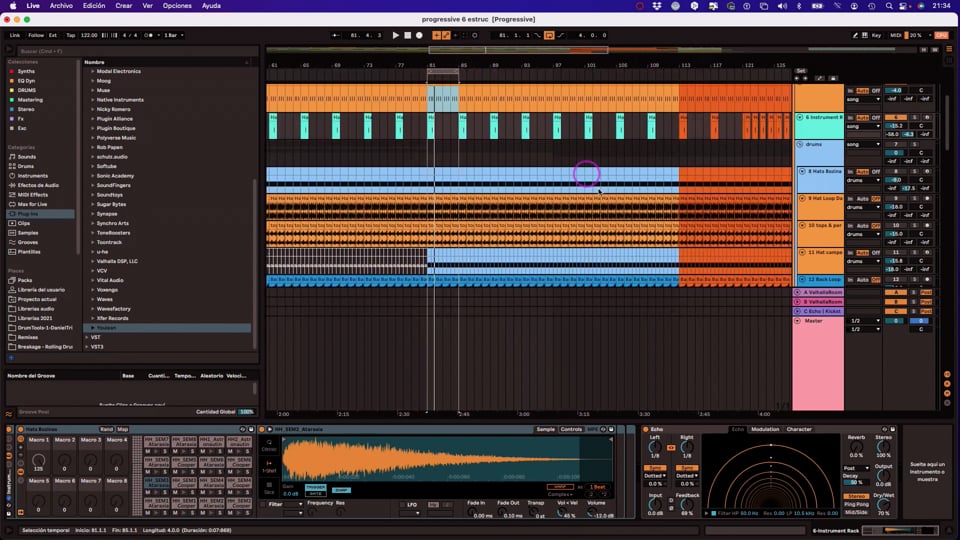Image resolution: width=960 pixels, height=540 pixels.
Task: Unfold the 6 Instrument Rack track
Action: point(800,117)
